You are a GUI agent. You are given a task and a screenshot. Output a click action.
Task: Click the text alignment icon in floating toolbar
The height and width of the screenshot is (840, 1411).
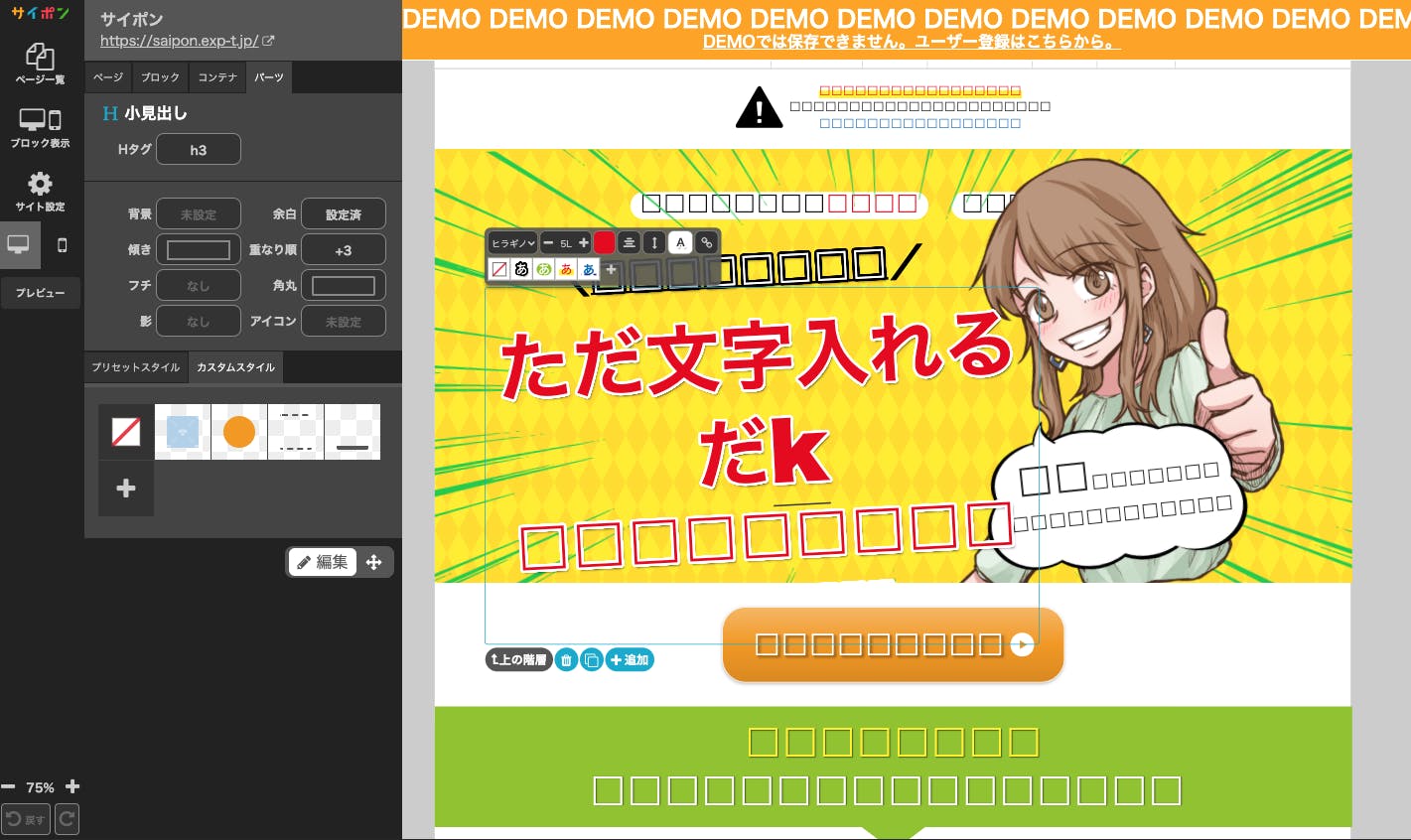point(629,242)
